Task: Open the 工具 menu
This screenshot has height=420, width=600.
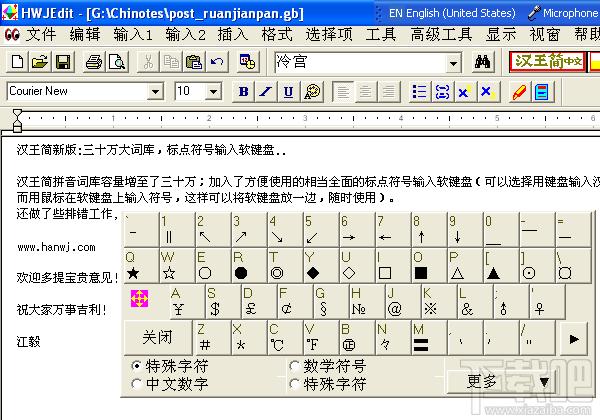Action: point(381,35)
